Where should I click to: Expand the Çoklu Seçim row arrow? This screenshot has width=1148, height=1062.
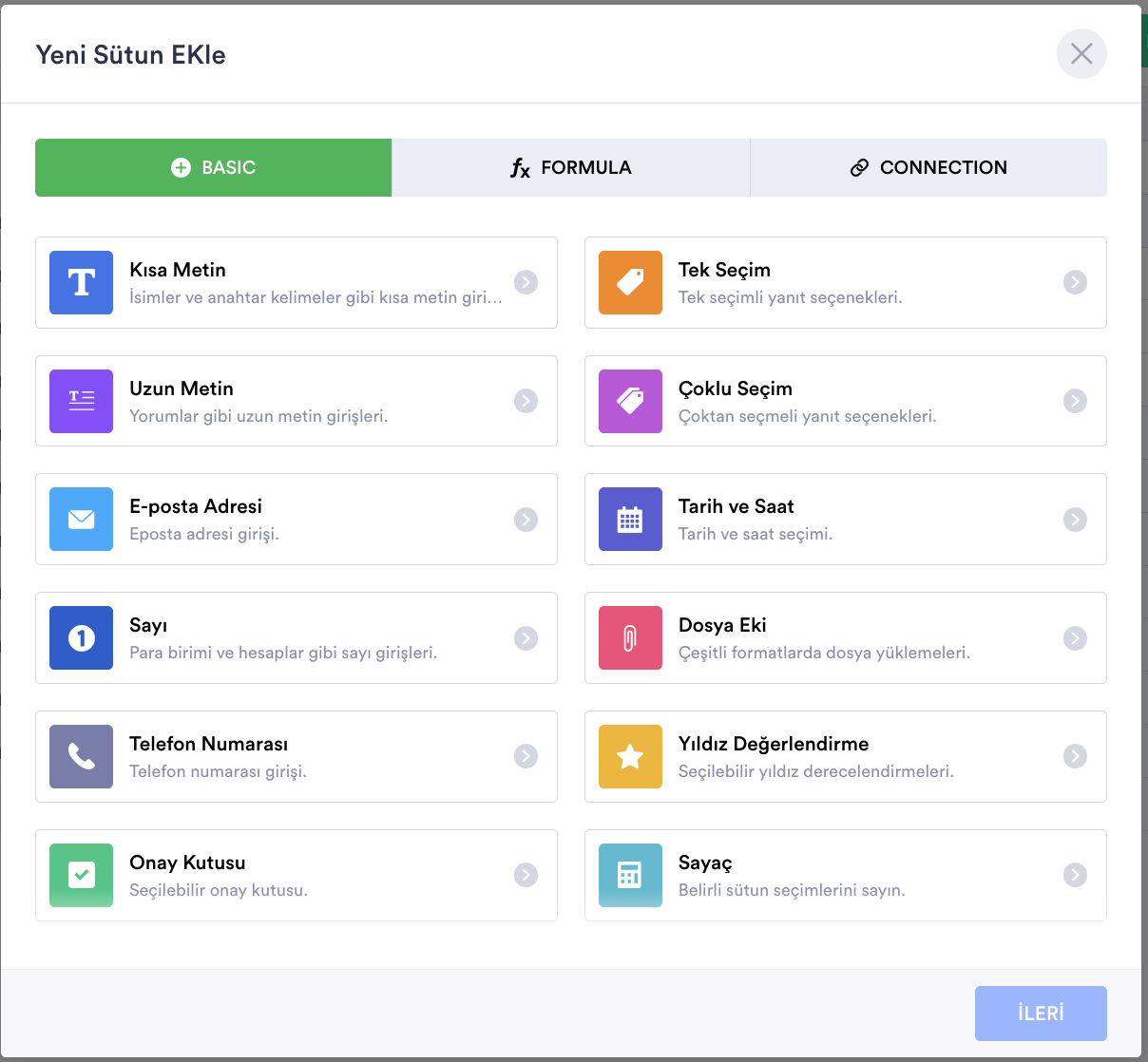coord(1075,401)
